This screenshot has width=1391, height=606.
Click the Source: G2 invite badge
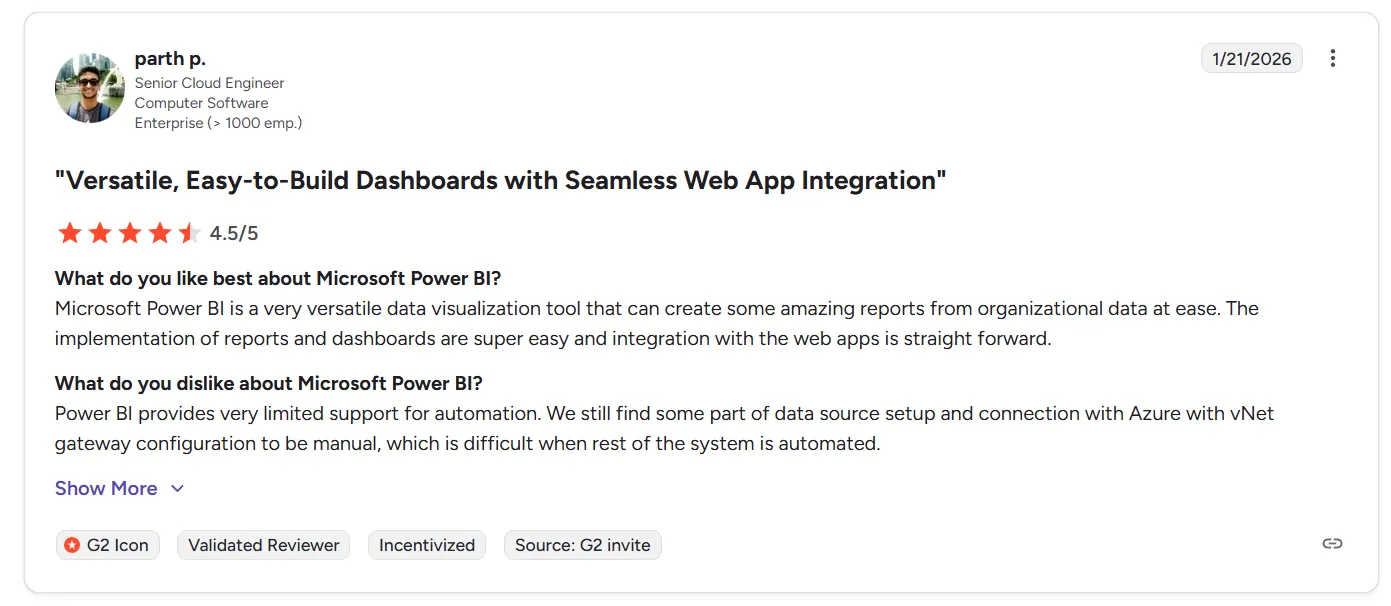tap(582, 545)
